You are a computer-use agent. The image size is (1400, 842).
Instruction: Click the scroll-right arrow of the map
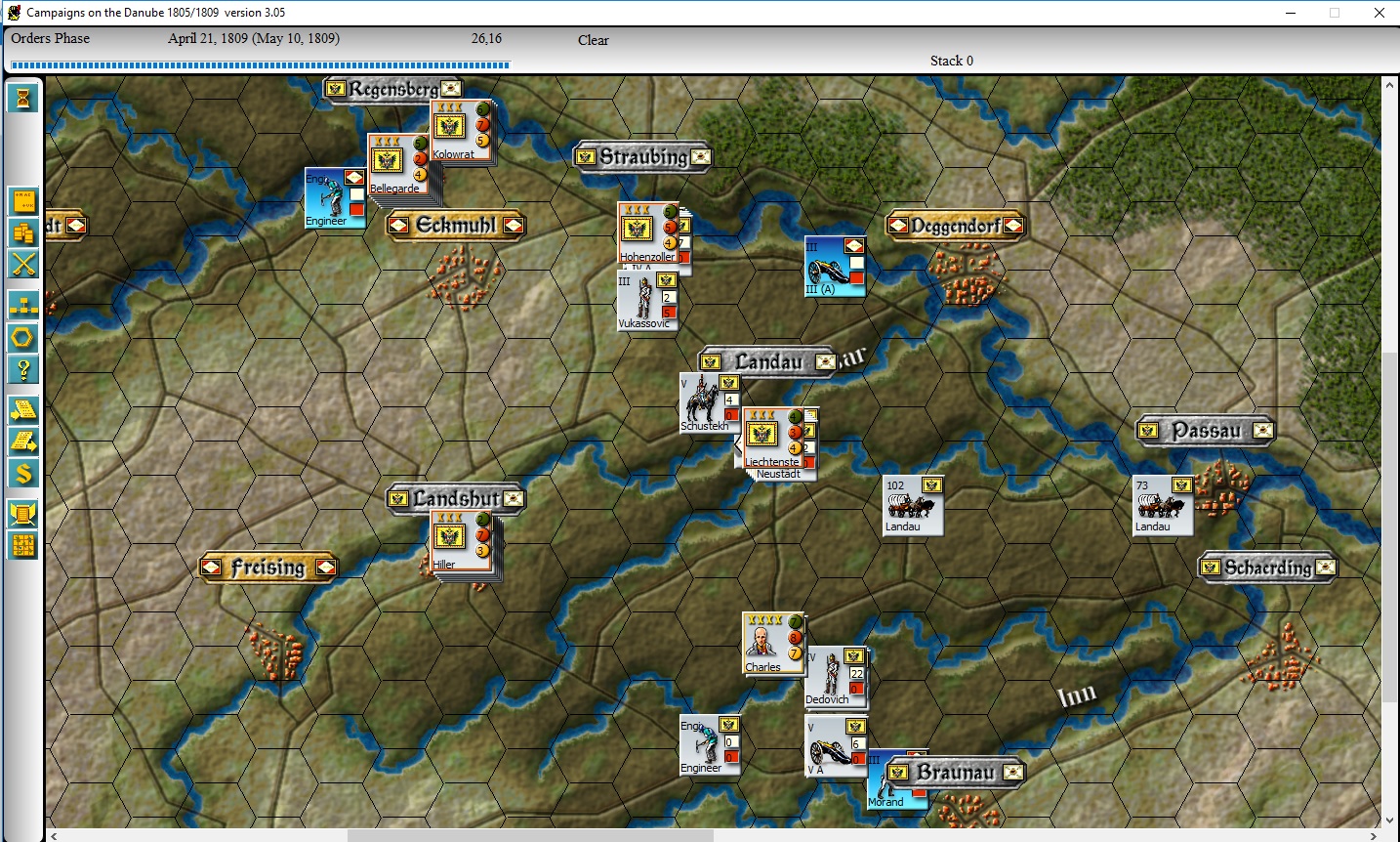[x=1372, y=835]
